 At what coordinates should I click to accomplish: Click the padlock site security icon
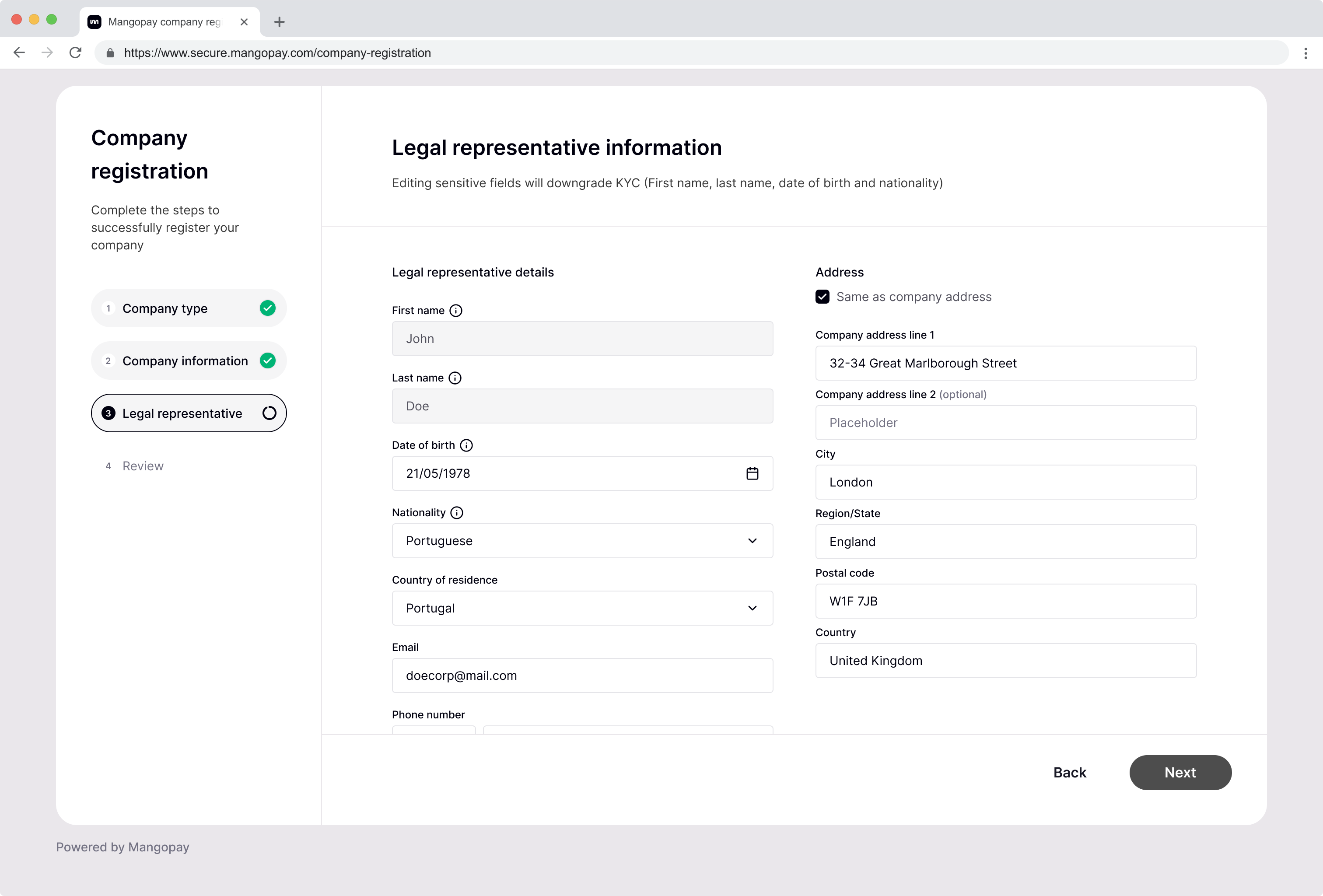point(110,53)
